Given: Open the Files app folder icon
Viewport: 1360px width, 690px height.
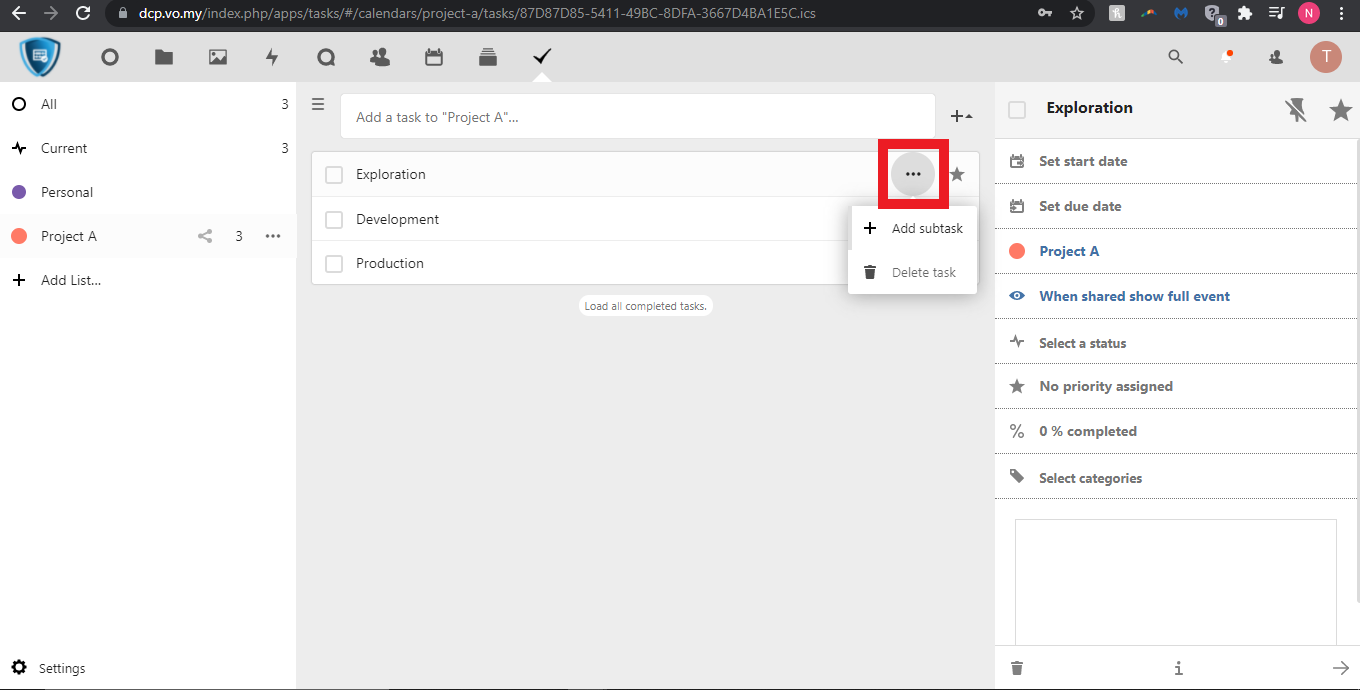Looking at the screenshot, I should point(164,58).
